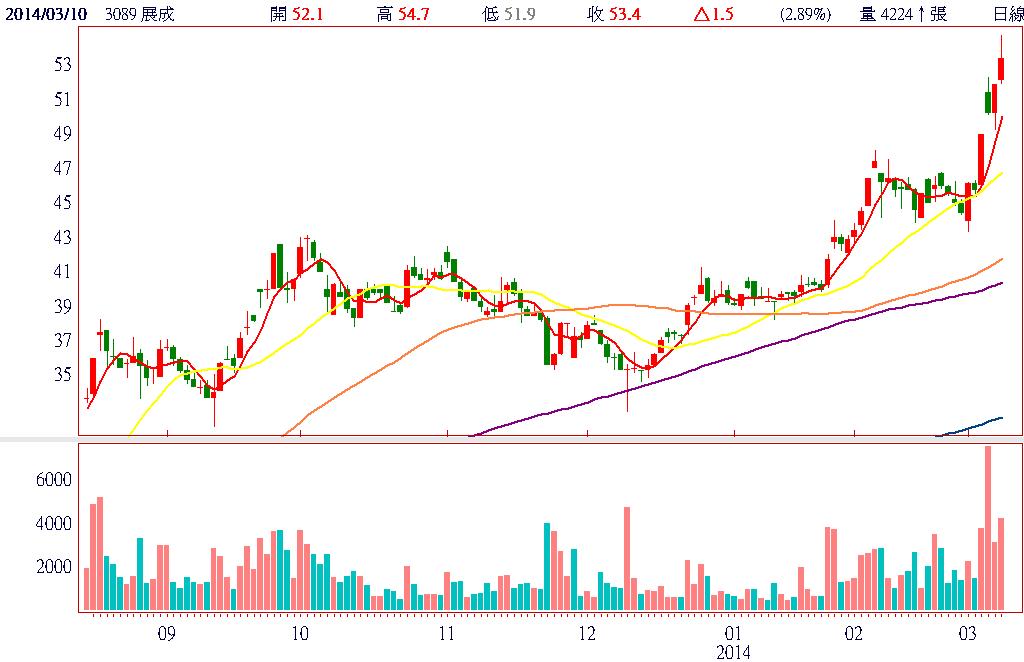Click the opening price value 52.1

[305, 14]
